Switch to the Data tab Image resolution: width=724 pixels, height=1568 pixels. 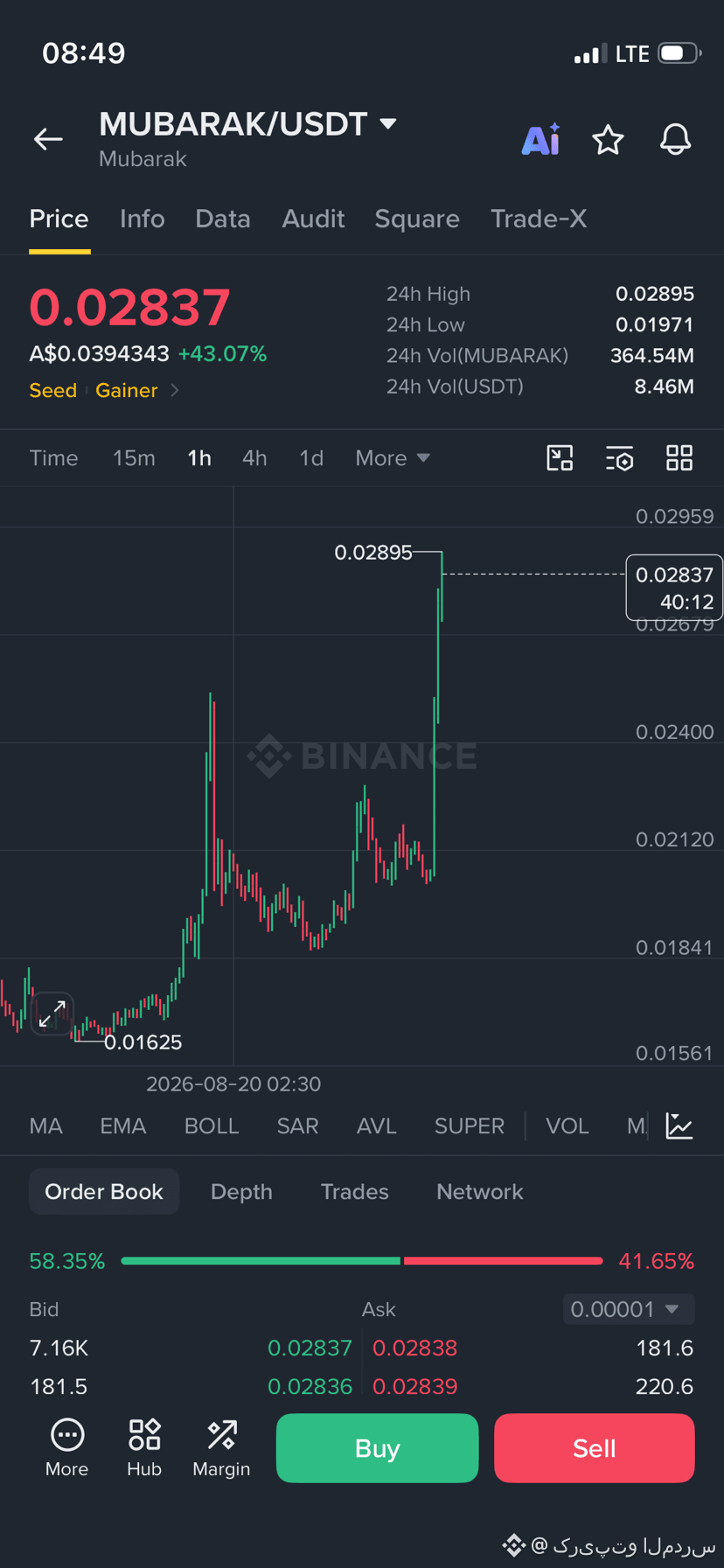tap(223, 219)
